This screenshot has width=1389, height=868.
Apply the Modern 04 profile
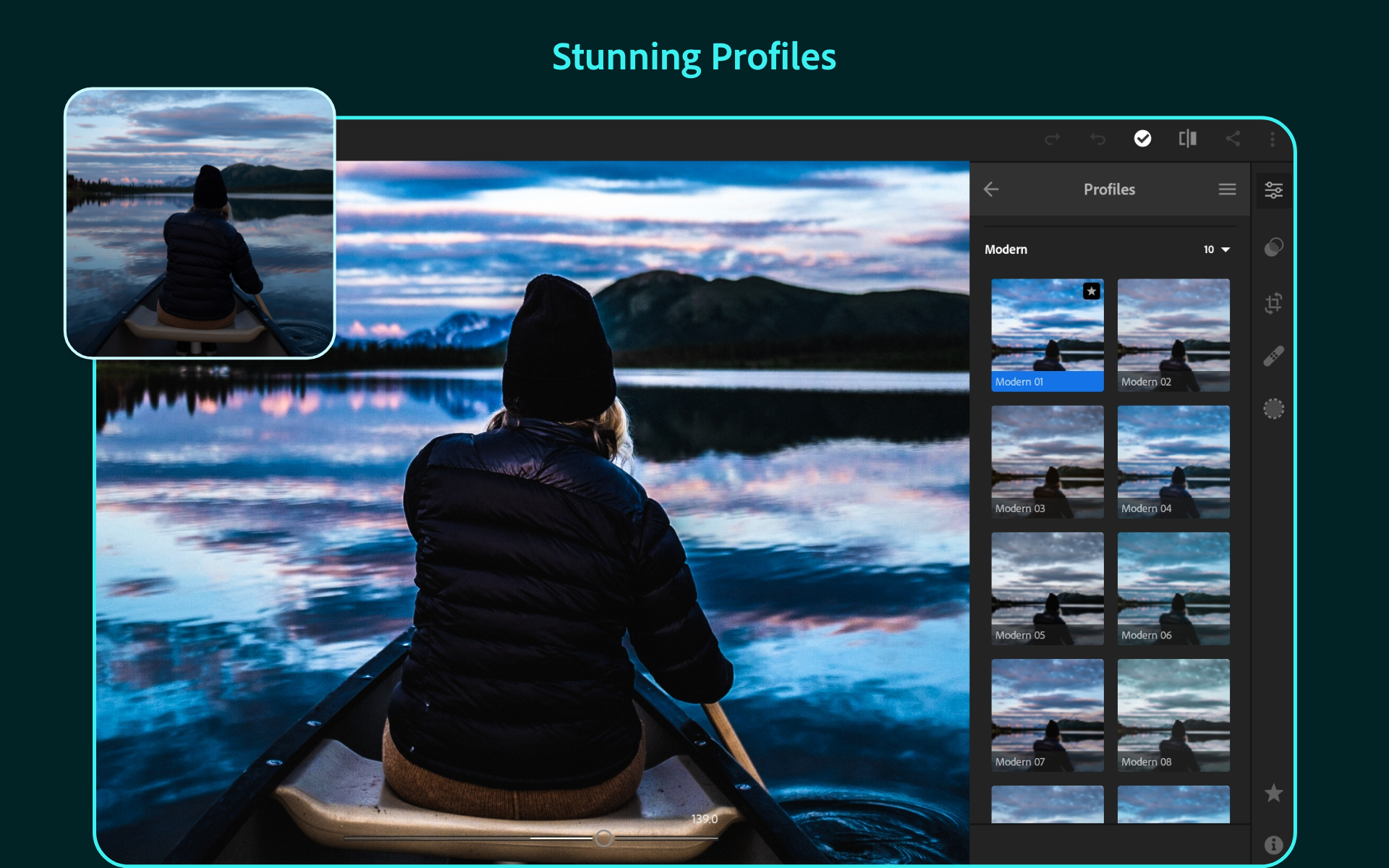(x=1173, y=461)
